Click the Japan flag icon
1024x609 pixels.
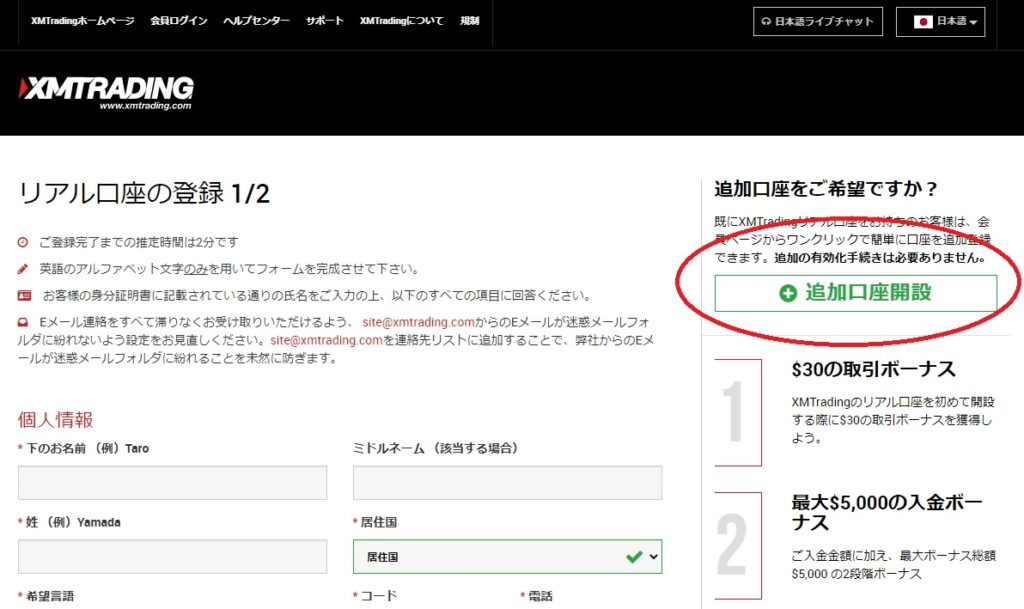(923, 21)
